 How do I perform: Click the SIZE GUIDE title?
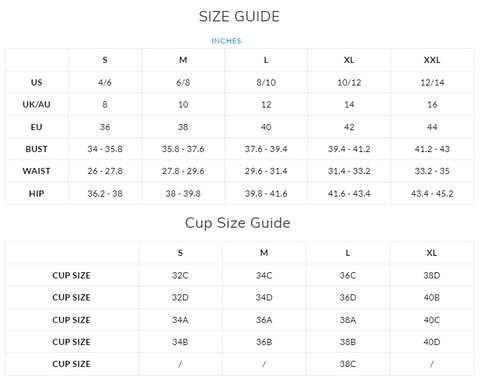tap(239, 16)
